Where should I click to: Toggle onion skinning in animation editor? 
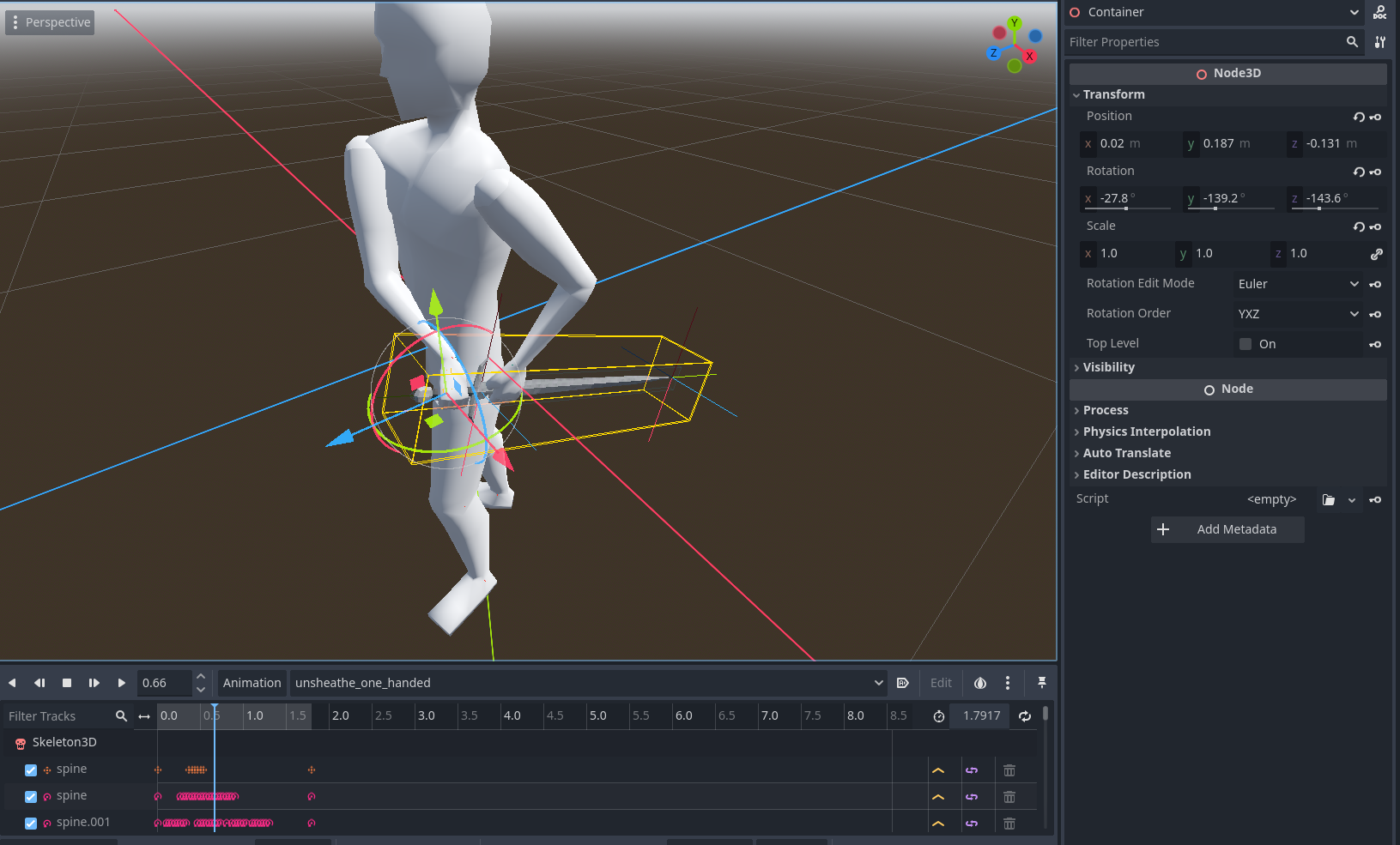pos(979,683)
